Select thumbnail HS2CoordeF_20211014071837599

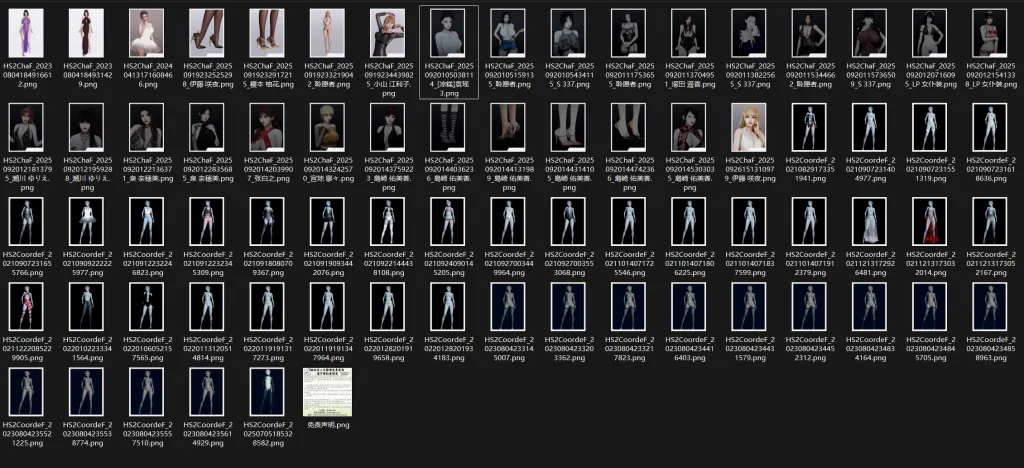(x=749, y=221)
